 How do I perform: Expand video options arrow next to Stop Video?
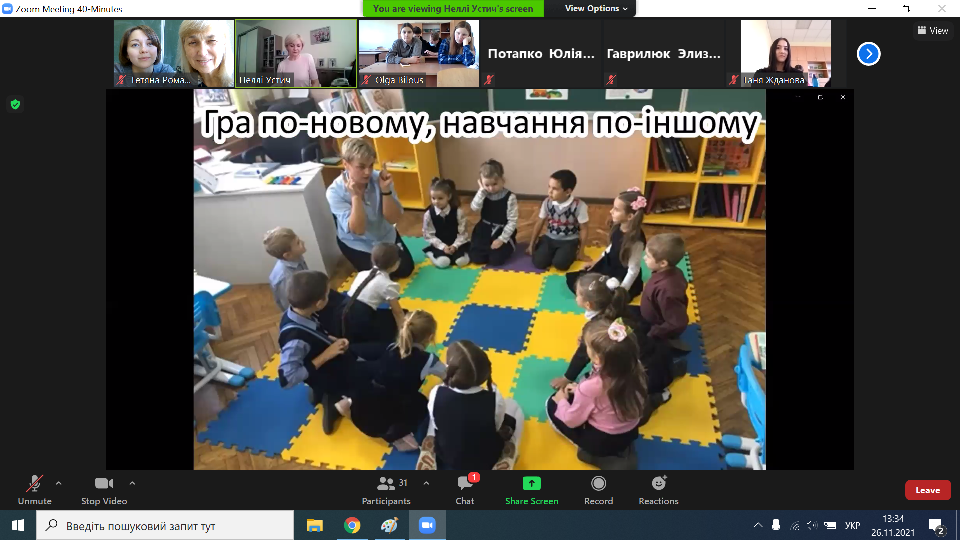point(132,483)
